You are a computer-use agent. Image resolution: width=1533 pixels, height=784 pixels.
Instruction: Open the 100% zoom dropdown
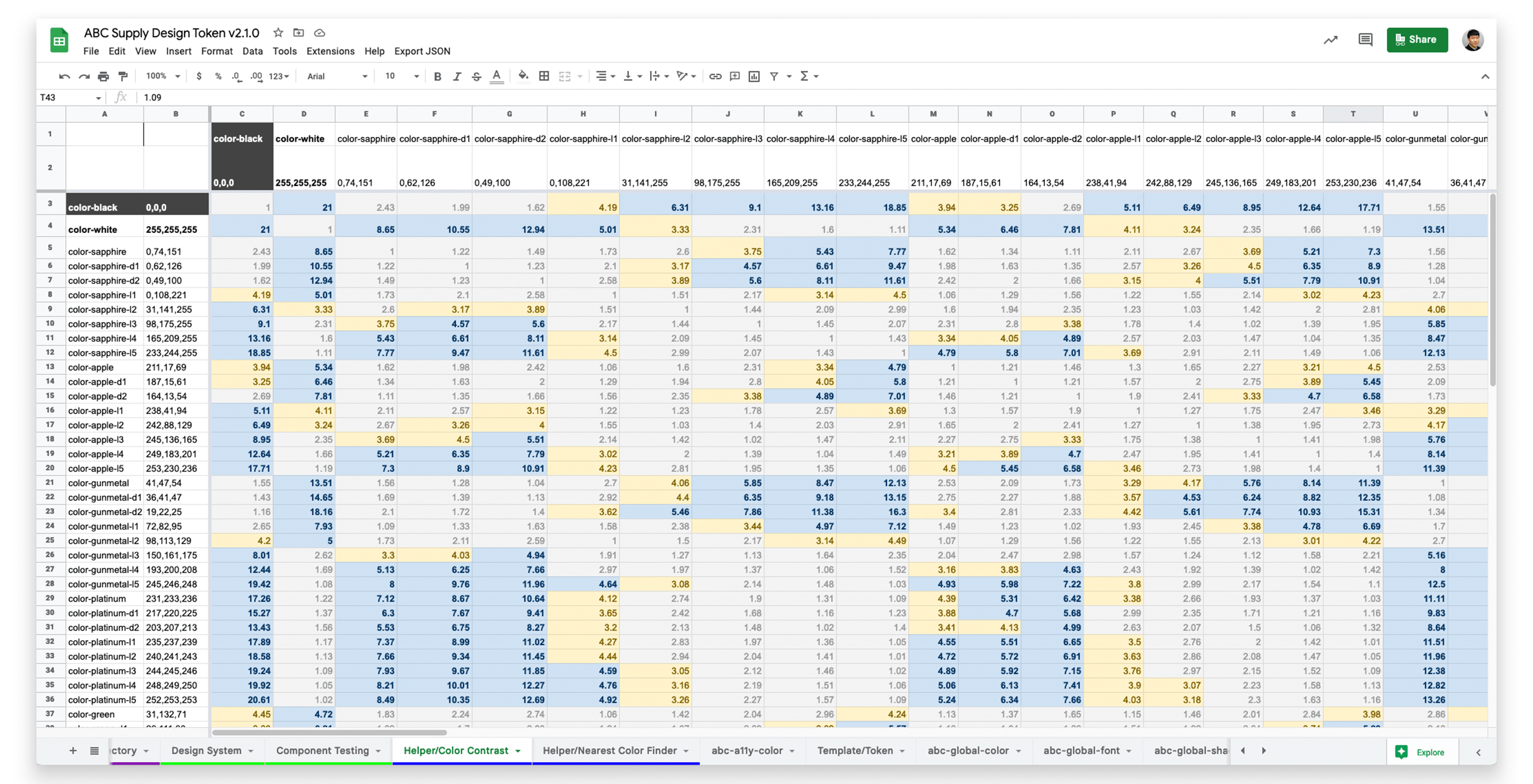162,76
